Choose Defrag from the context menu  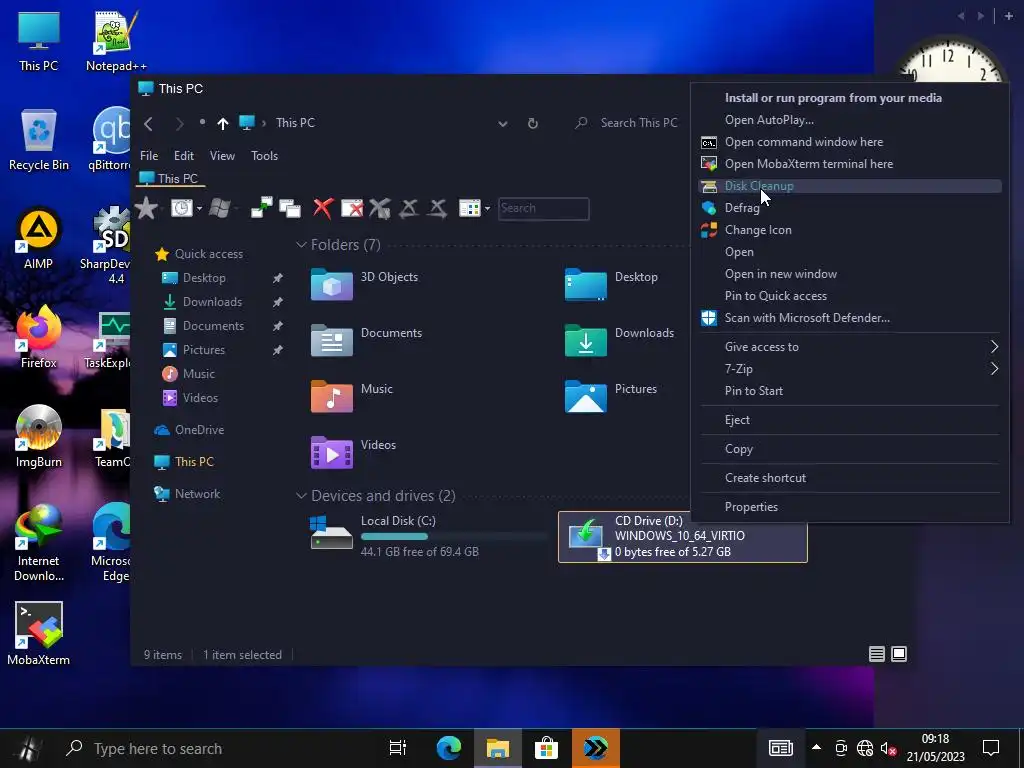point(850,208)
